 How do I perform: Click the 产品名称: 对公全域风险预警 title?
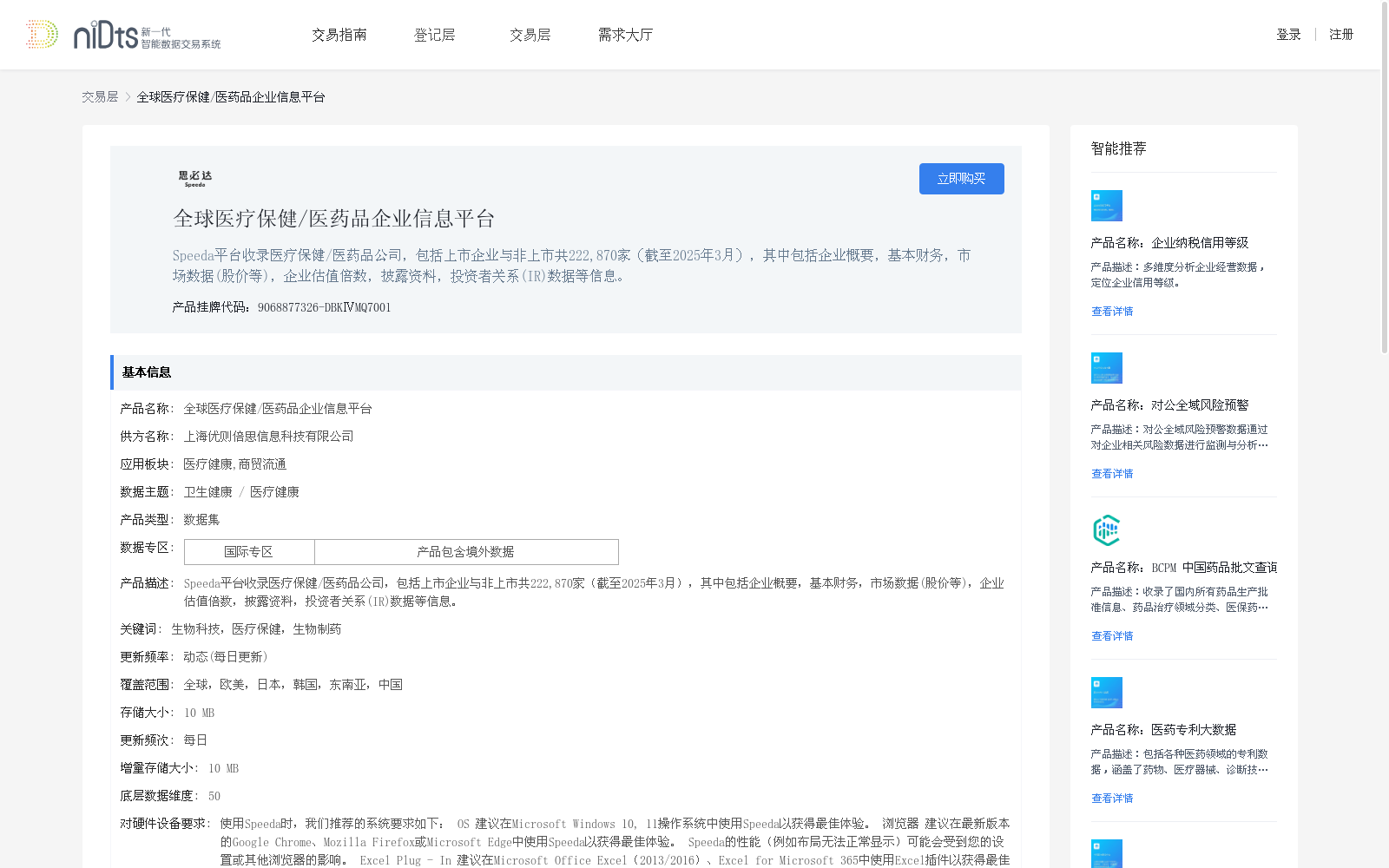1170,405
